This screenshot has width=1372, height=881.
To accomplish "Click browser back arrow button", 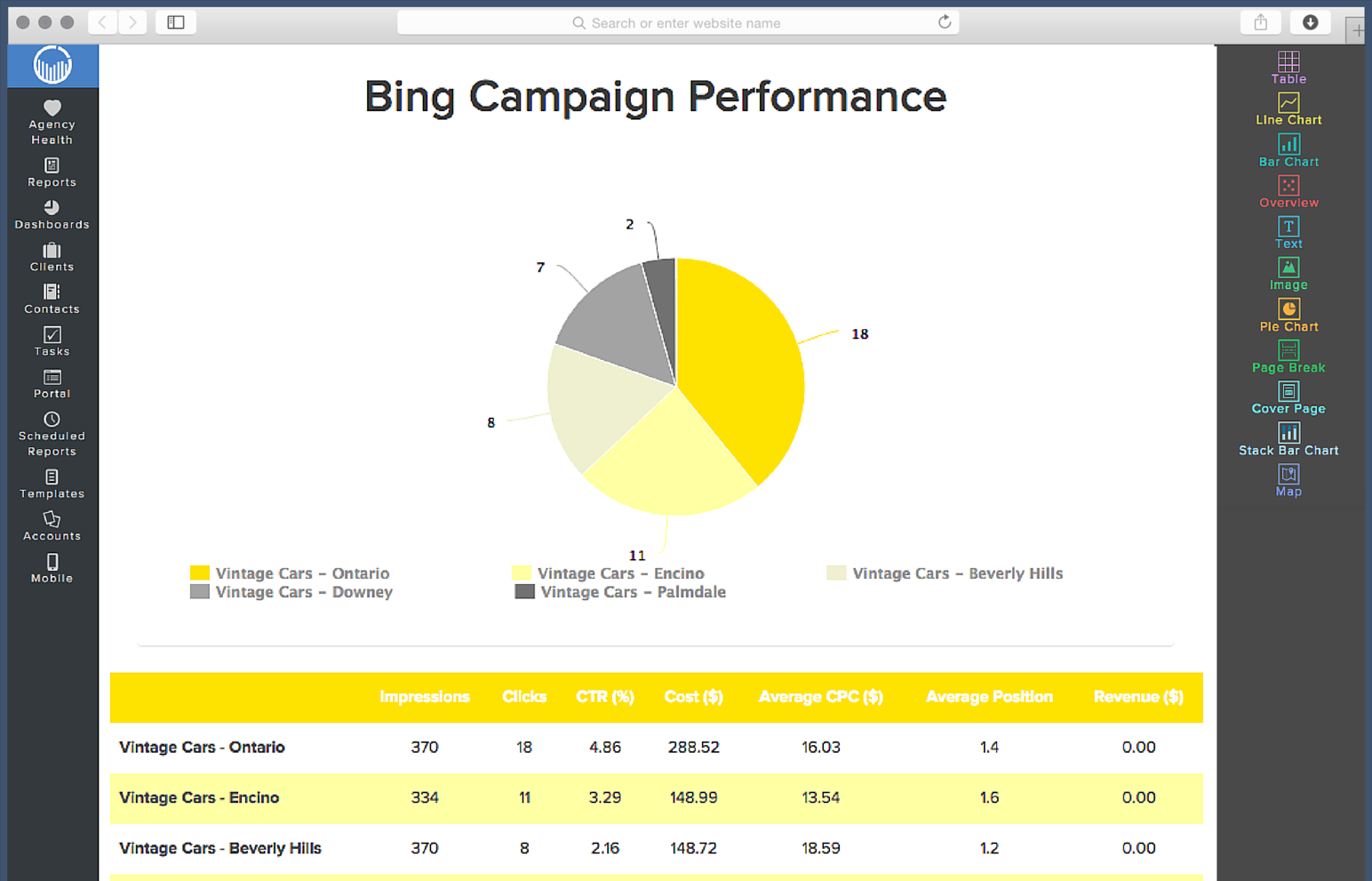I will [x=102, y=22].
